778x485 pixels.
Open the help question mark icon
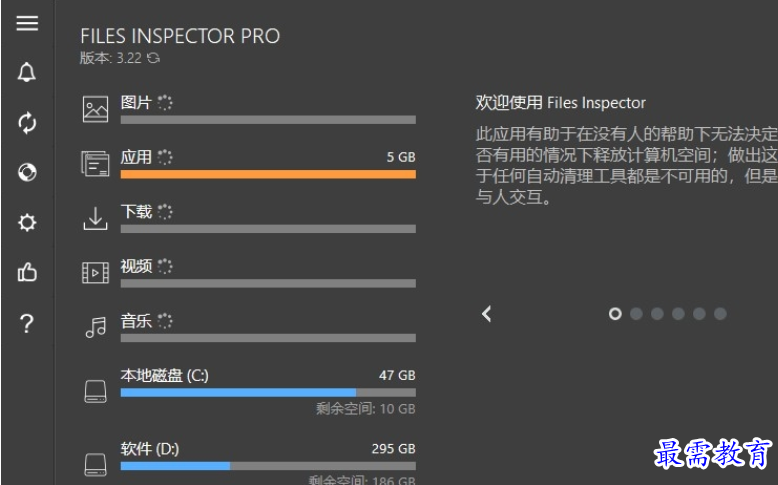click(27, 323)
